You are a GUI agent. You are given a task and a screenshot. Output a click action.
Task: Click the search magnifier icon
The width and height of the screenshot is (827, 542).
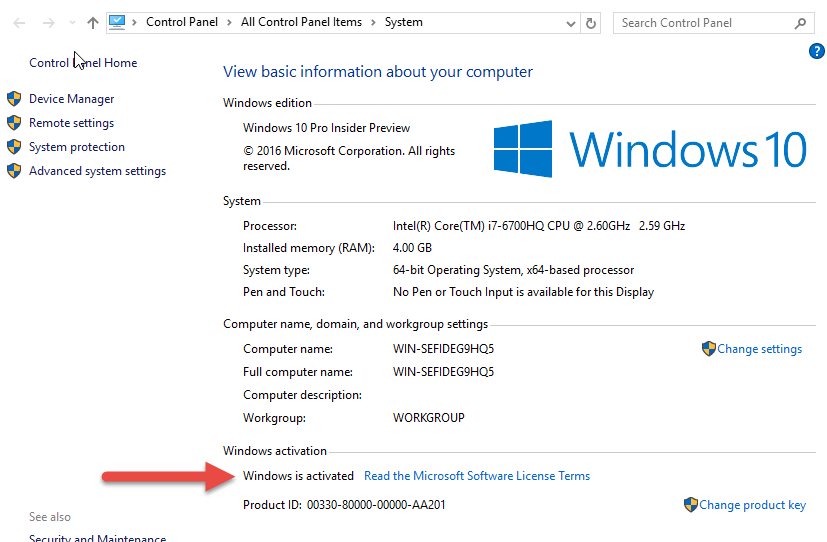[800, 23]
